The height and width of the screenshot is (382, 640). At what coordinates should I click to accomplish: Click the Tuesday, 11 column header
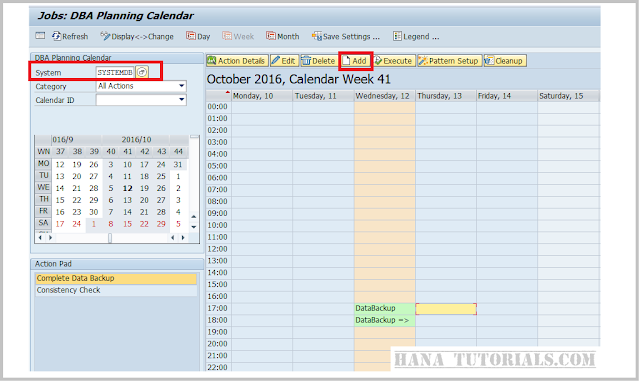pos(323,96)
